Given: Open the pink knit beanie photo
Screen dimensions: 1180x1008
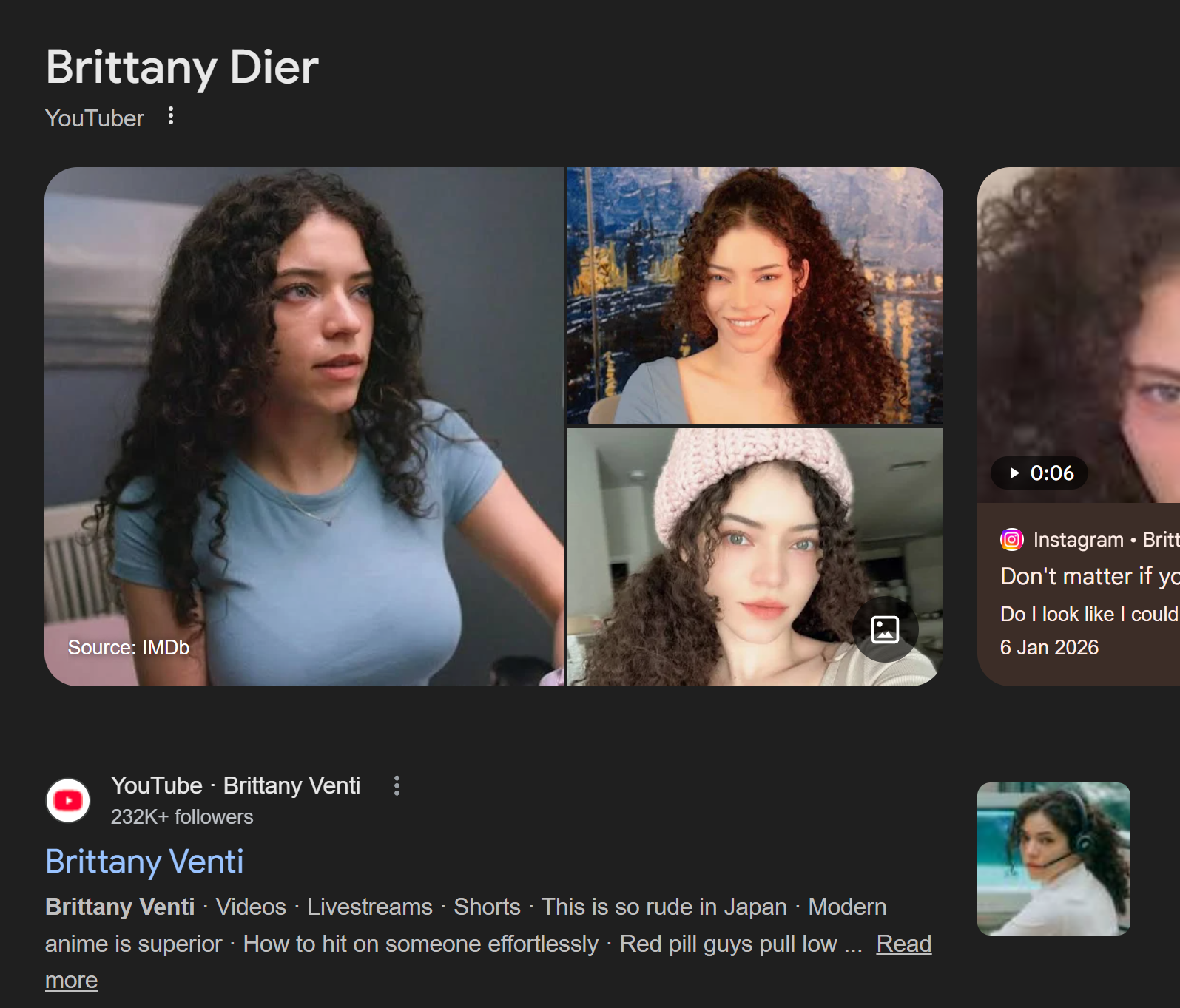Looking at the screenshot, I should point(755,557).
